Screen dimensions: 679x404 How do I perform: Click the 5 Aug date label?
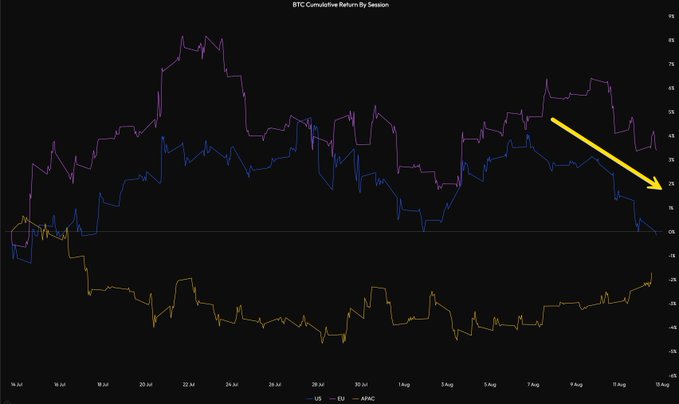[490, 384]
